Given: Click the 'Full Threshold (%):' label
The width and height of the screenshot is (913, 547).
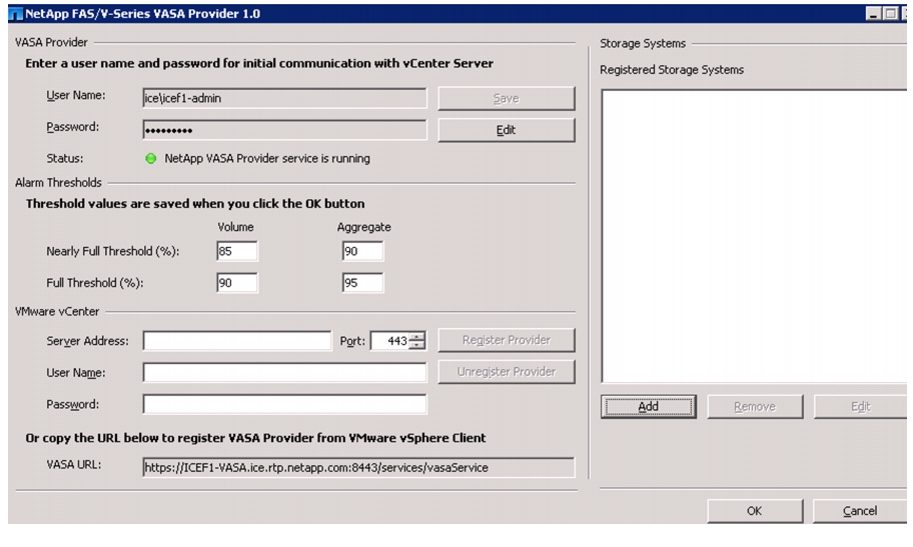Looking at the screenshot, I should [x=95, y=283].
